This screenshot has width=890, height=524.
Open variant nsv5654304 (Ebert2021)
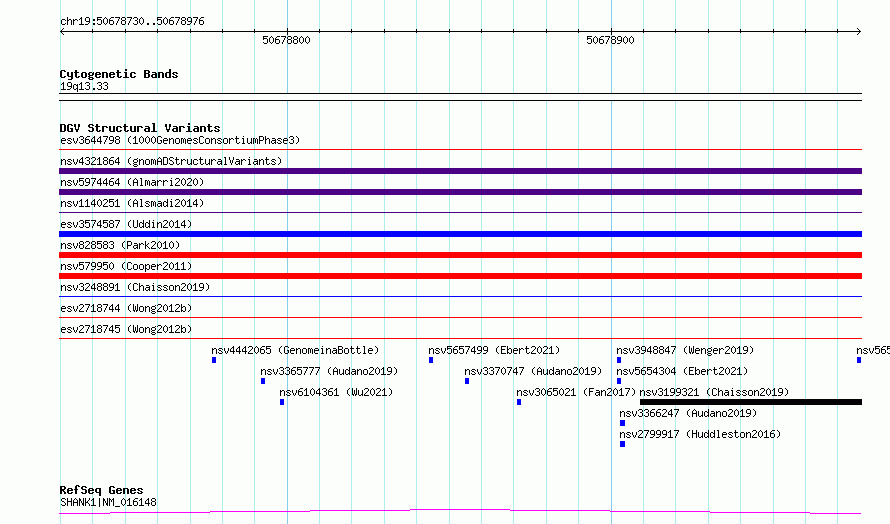[682, 371]
